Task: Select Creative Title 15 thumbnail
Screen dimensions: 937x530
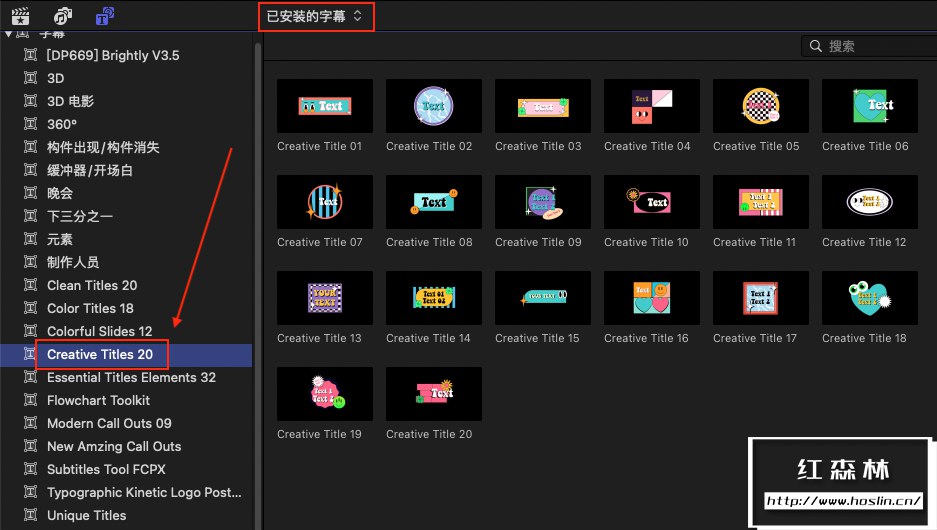Action: [543, 298]
